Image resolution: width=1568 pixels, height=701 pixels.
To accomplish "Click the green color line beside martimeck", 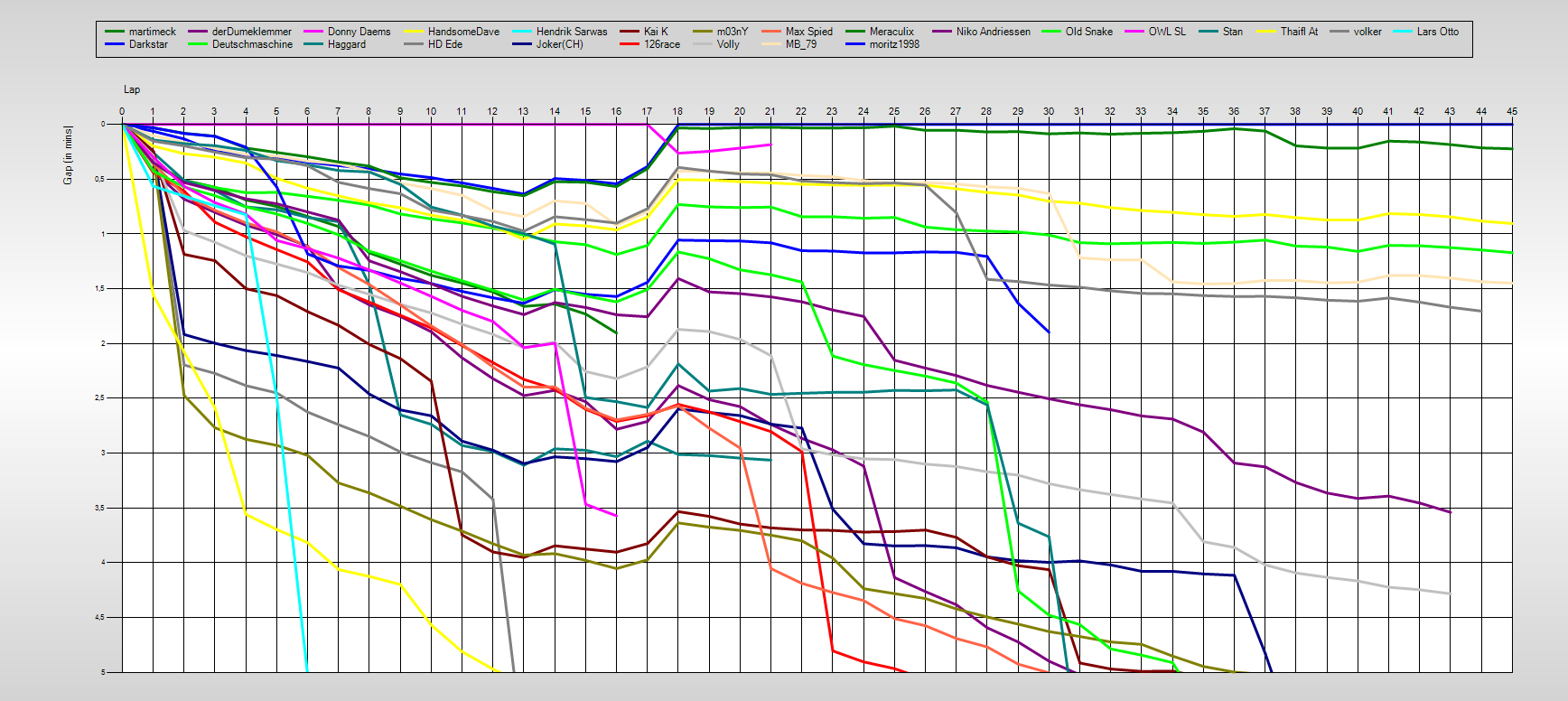I will (114, 32).
